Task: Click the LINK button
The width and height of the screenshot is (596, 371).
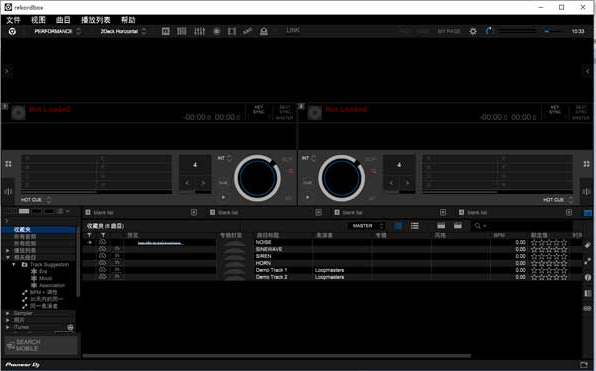Action: point(293,30)
